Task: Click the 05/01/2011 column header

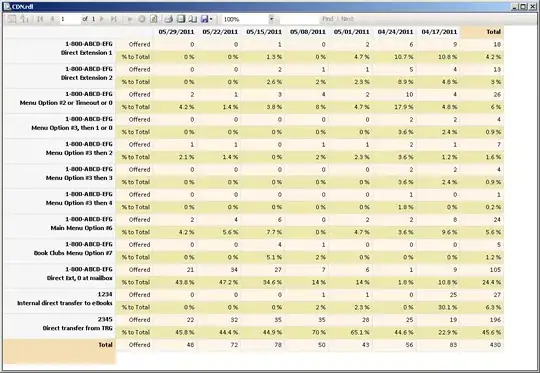Action: (351, 32)
